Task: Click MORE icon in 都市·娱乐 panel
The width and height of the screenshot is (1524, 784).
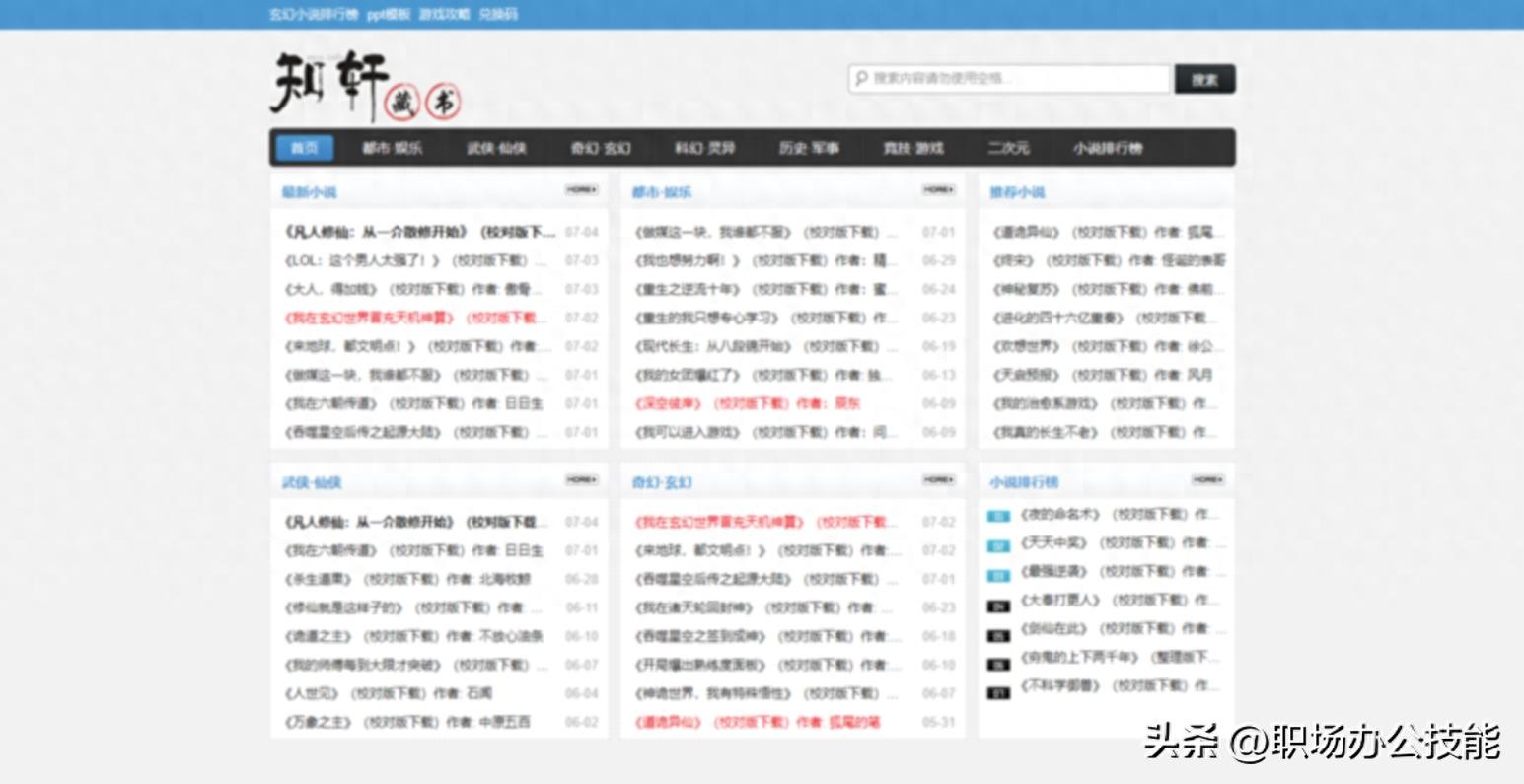Action: click(938, 189)
